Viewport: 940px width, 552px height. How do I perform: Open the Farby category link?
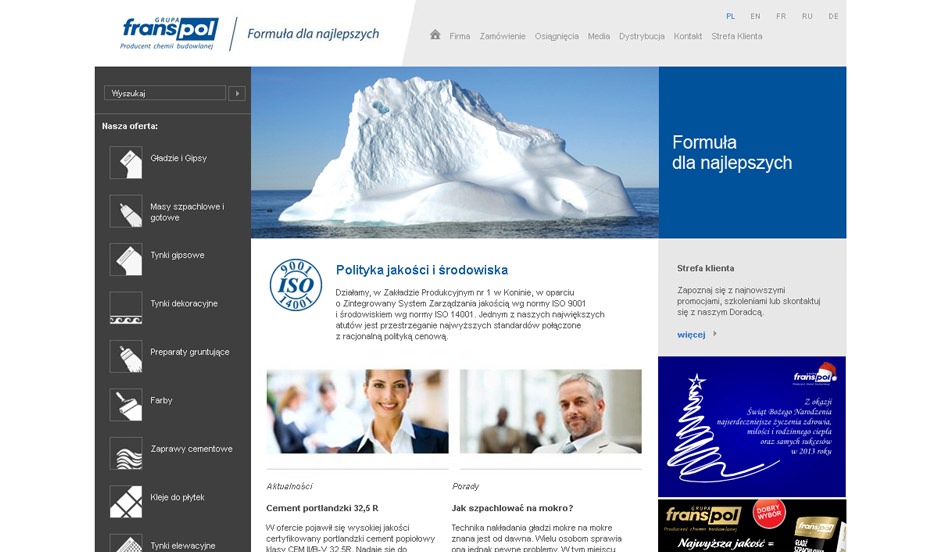[161, 400]
